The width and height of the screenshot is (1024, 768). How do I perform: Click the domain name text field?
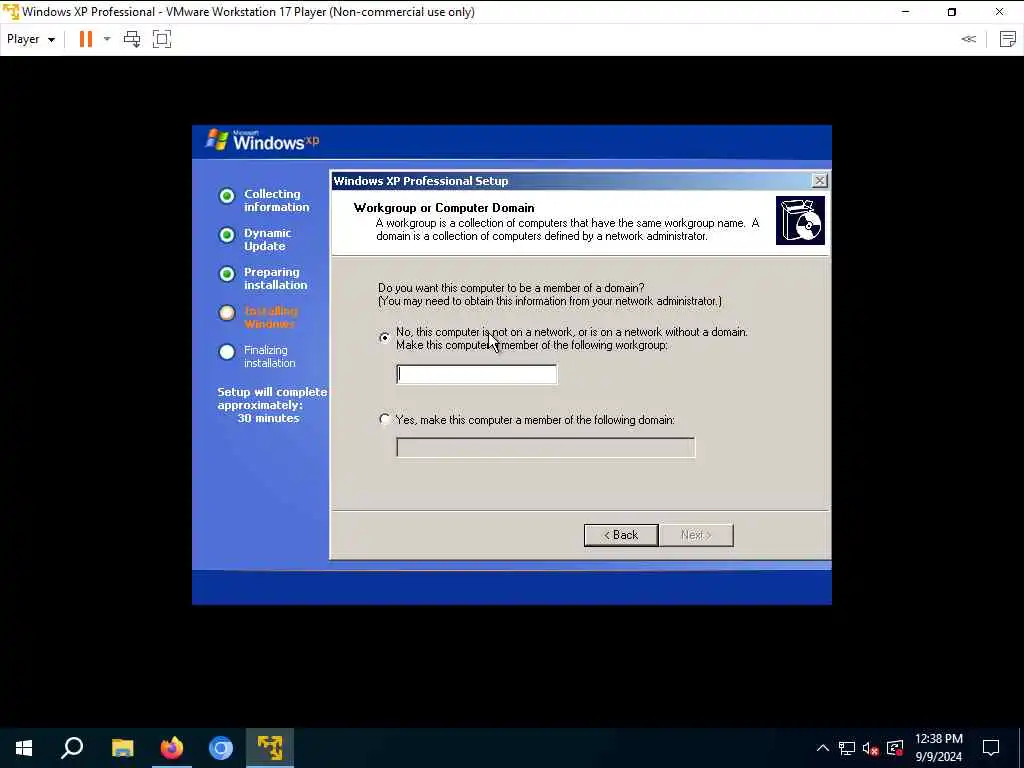coord(546,447)
